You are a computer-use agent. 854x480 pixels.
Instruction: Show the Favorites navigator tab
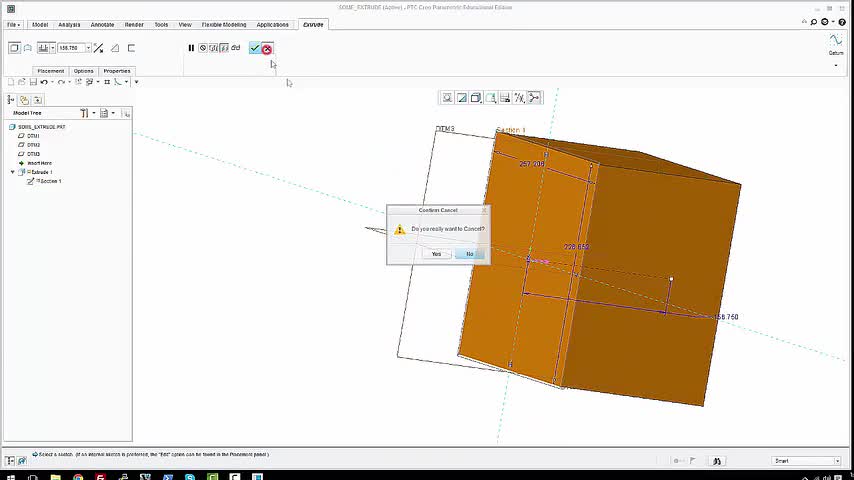[x=38, y=100]
